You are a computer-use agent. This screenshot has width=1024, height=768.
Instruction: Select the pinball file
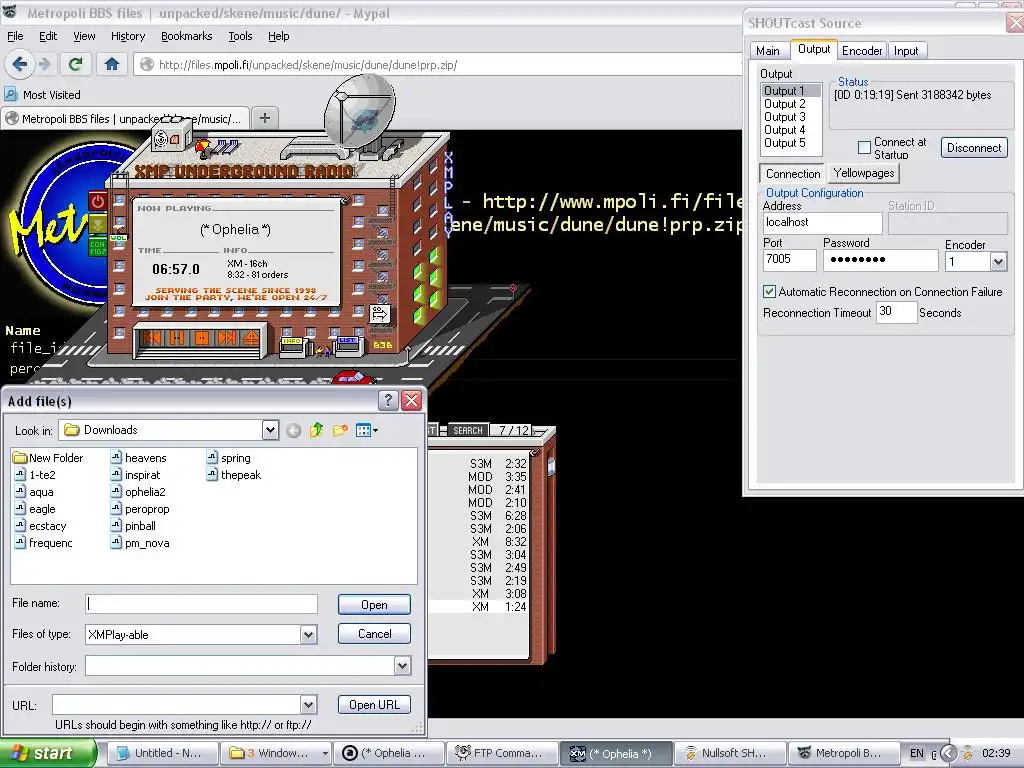133,526
